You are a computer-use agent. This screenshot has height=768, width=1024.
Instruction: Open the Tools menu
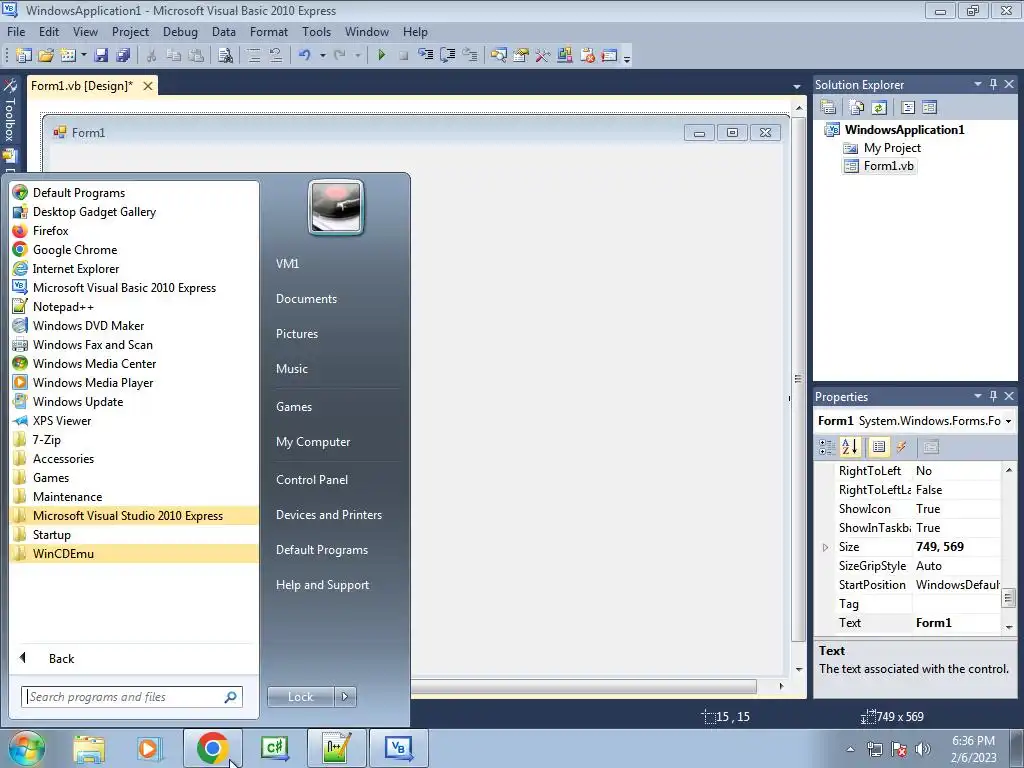coord(316,31)
